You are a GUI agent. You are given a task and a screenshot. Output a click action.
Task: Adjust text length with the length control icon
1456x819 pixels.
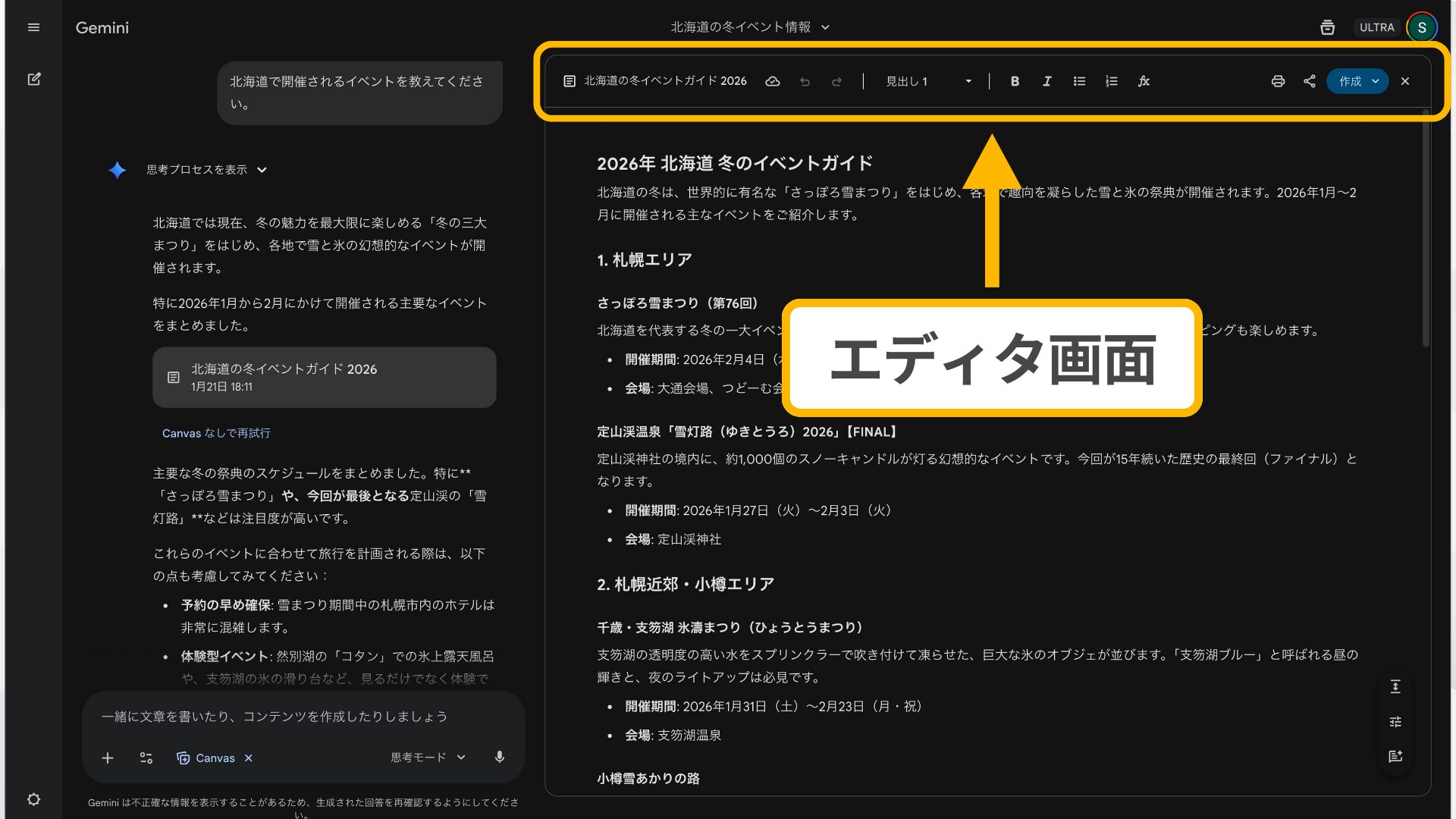[x=1395, y=686]
